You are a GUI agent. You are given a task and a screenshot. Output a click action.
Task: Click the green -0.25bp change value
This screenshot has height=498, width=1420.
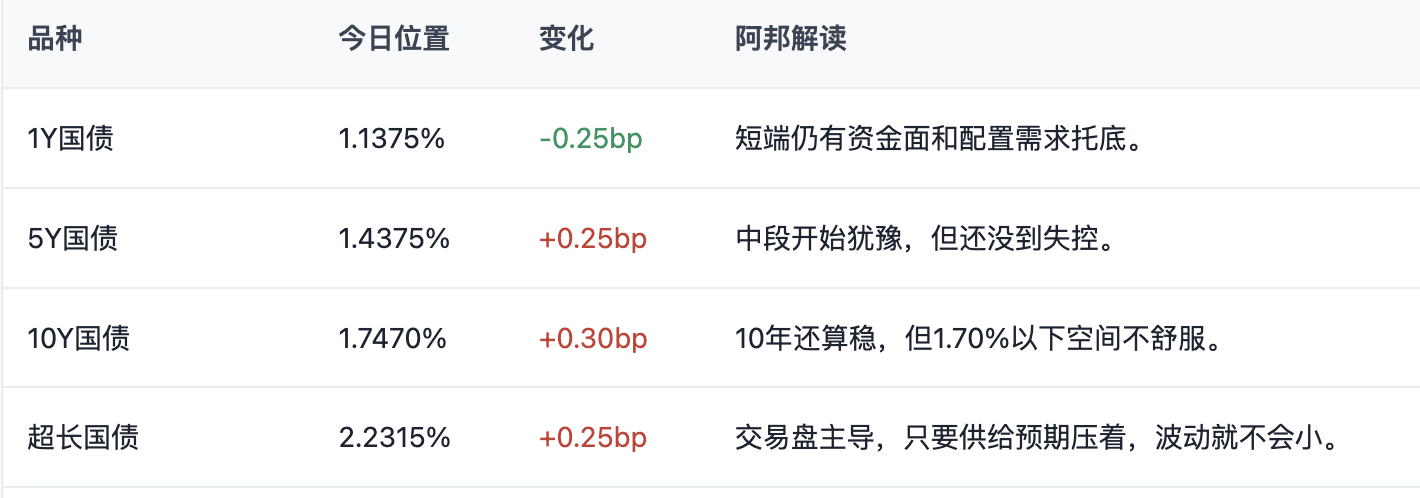click(591, 138)
